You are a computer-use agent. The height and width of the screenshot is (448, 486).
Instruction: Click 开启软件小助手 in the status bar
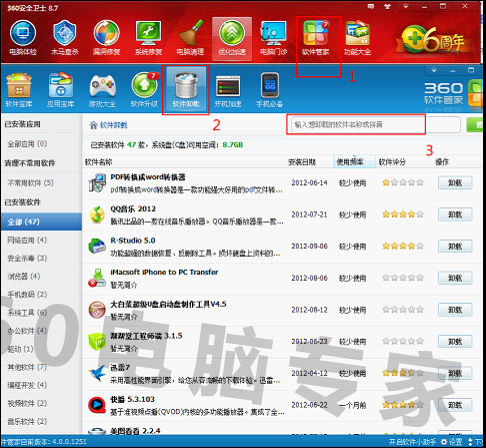(412, 442)
